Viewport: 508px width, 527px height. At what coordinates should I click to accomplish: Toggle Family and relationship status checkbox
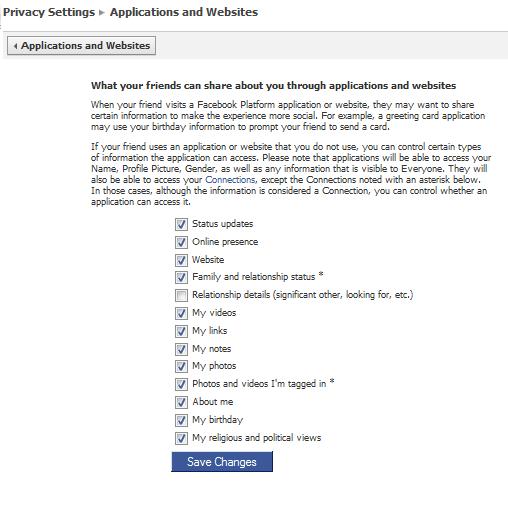(181, 277)
